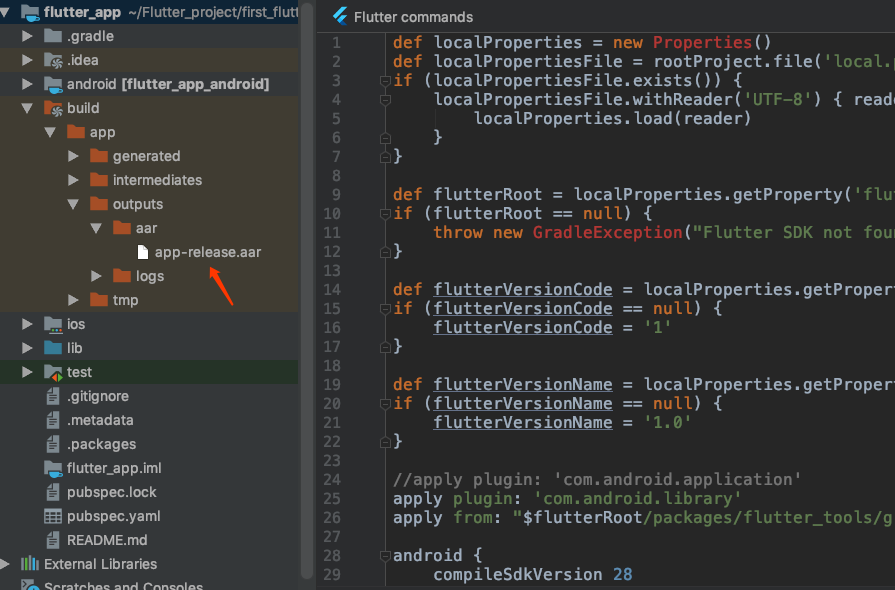Click the project tree vertical scrollbar
The height and width of the screenshot is (590, 895).
pos(307,291)
